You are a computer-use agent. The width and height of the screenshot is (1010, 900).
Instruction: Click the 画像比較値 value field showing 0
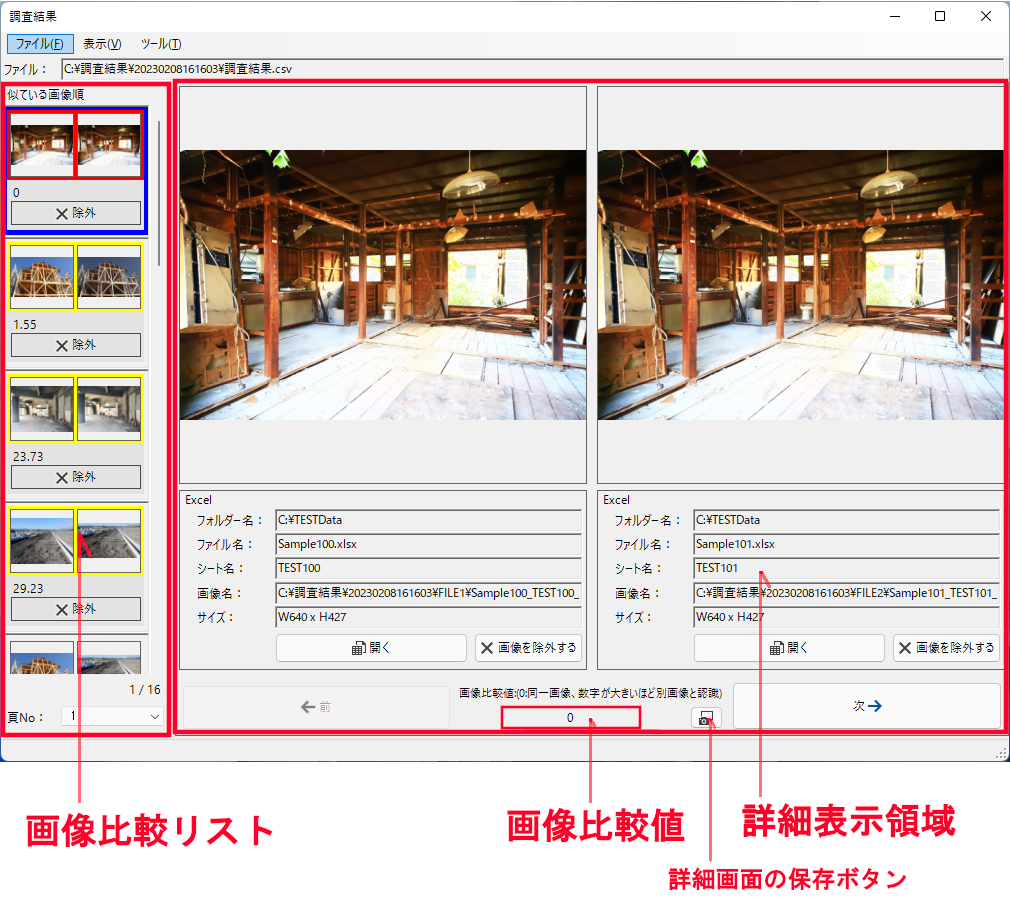pyautogui.click(x=570, y=718)
